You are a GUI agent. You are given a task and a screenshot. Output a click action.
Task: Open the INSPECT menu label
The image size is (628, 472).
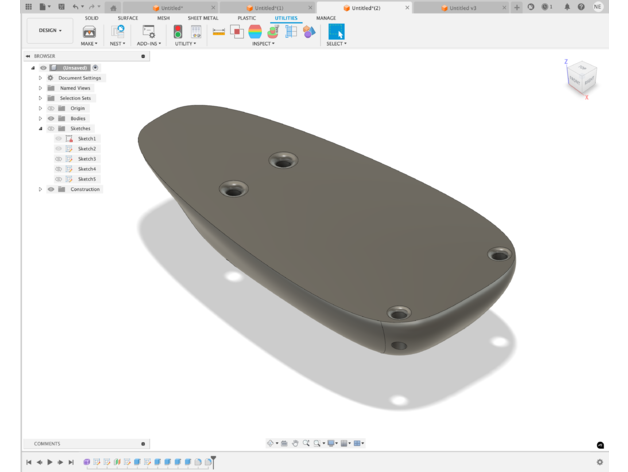click(x=263, y=44)
